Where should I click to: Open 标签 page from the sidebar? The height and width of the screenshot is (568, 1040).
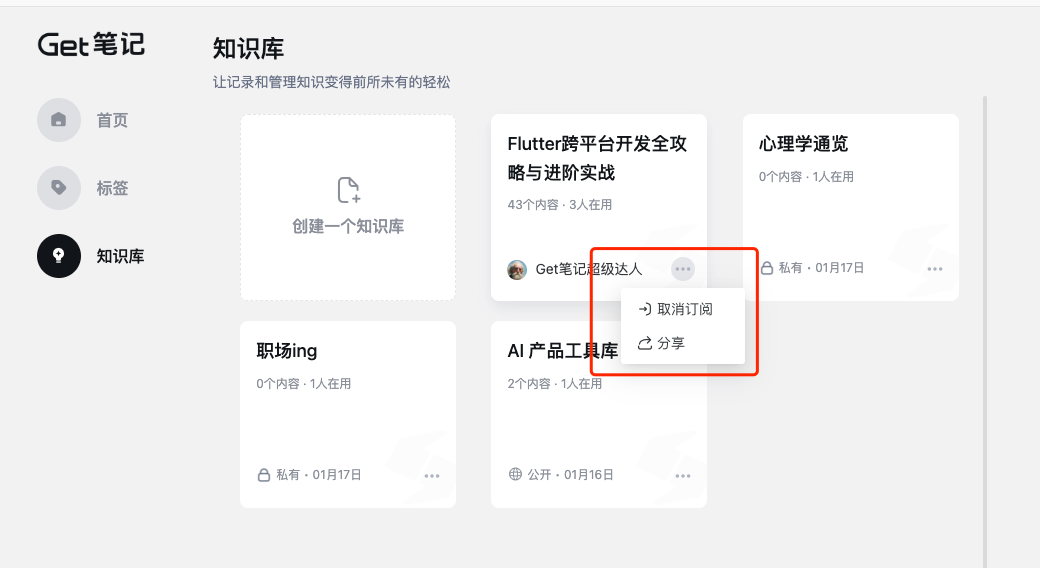coord(112,188)
